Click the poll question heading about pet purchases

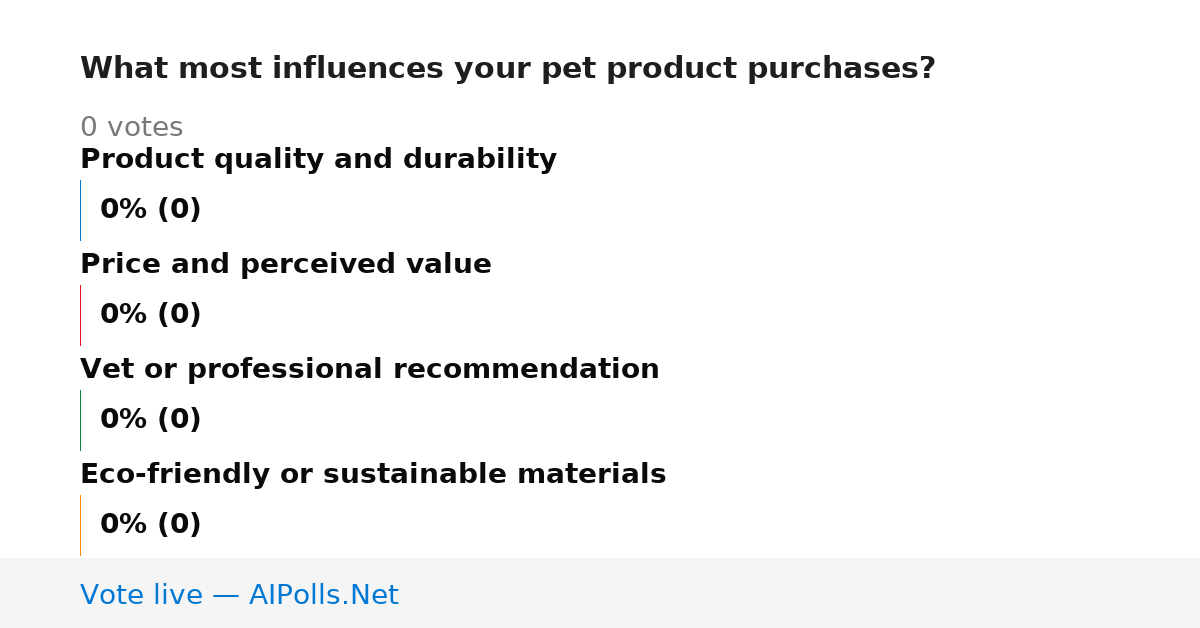click(508, 69)
